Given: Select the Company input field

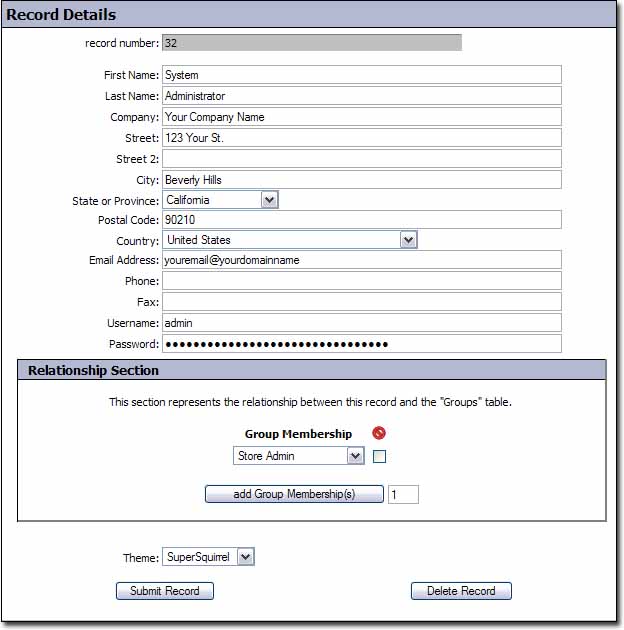Looking at the screenshot, I should (x=361, y=117).
